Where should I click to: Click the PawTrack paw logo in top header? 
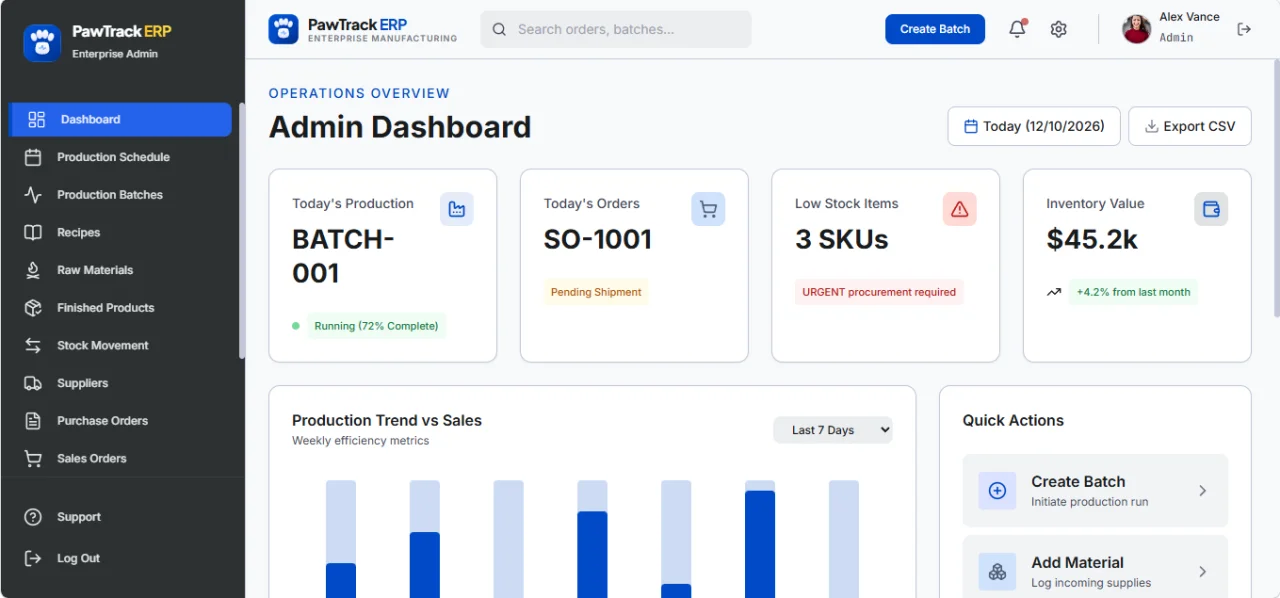click(x=283, y=29)
